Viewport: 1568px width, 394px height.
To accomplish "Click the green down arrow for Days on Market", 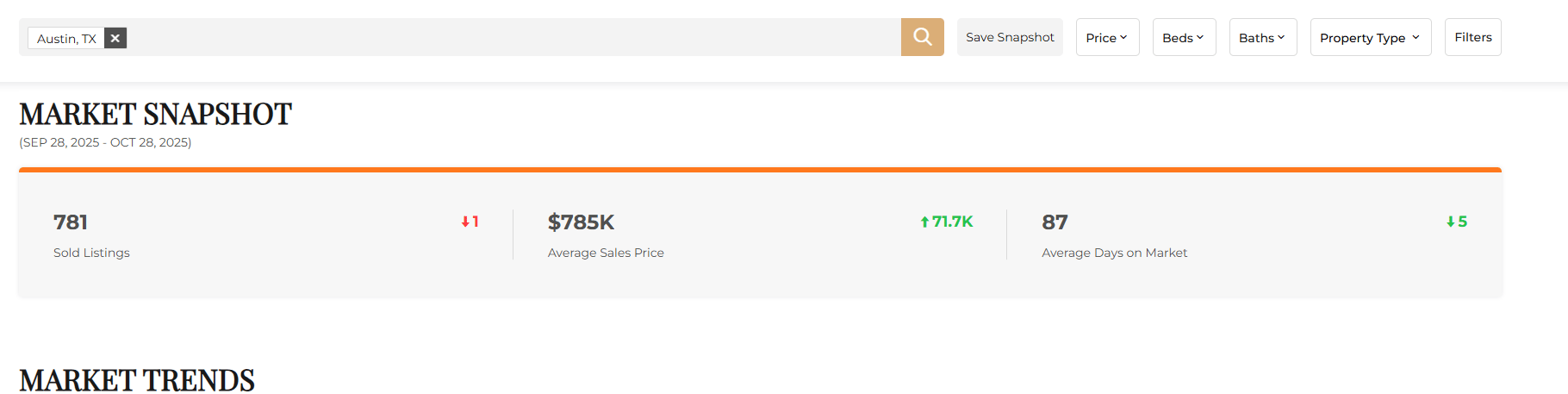I will click(x=1450, y=222).
